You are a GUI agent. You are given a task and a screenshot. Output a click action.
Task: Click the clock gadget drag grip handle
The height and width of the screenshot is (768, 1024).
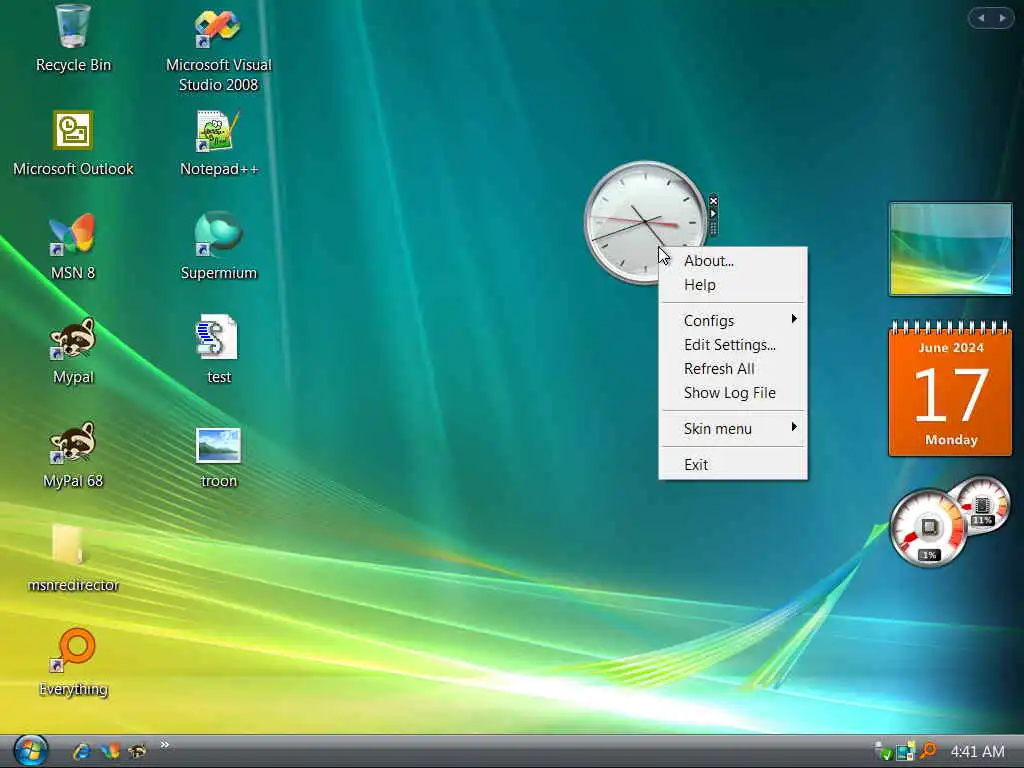pos(713,227)
